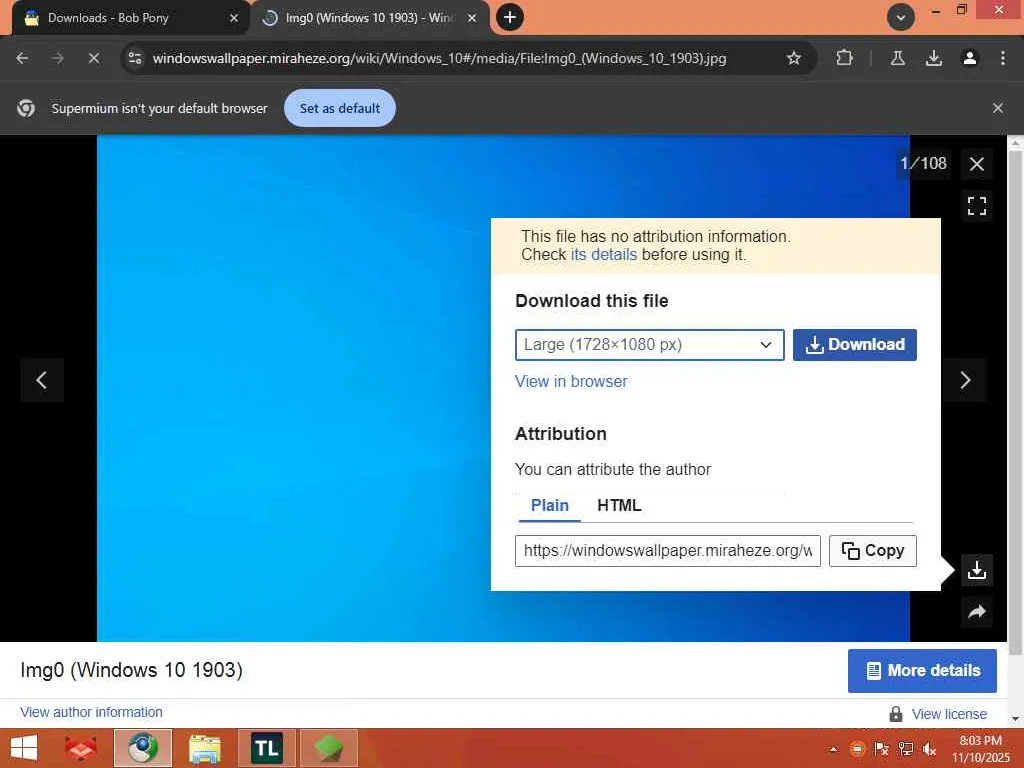The height and width of the screenshot is (768, 1024).
Task: Click the address bar URL
Action: point(440,58)
